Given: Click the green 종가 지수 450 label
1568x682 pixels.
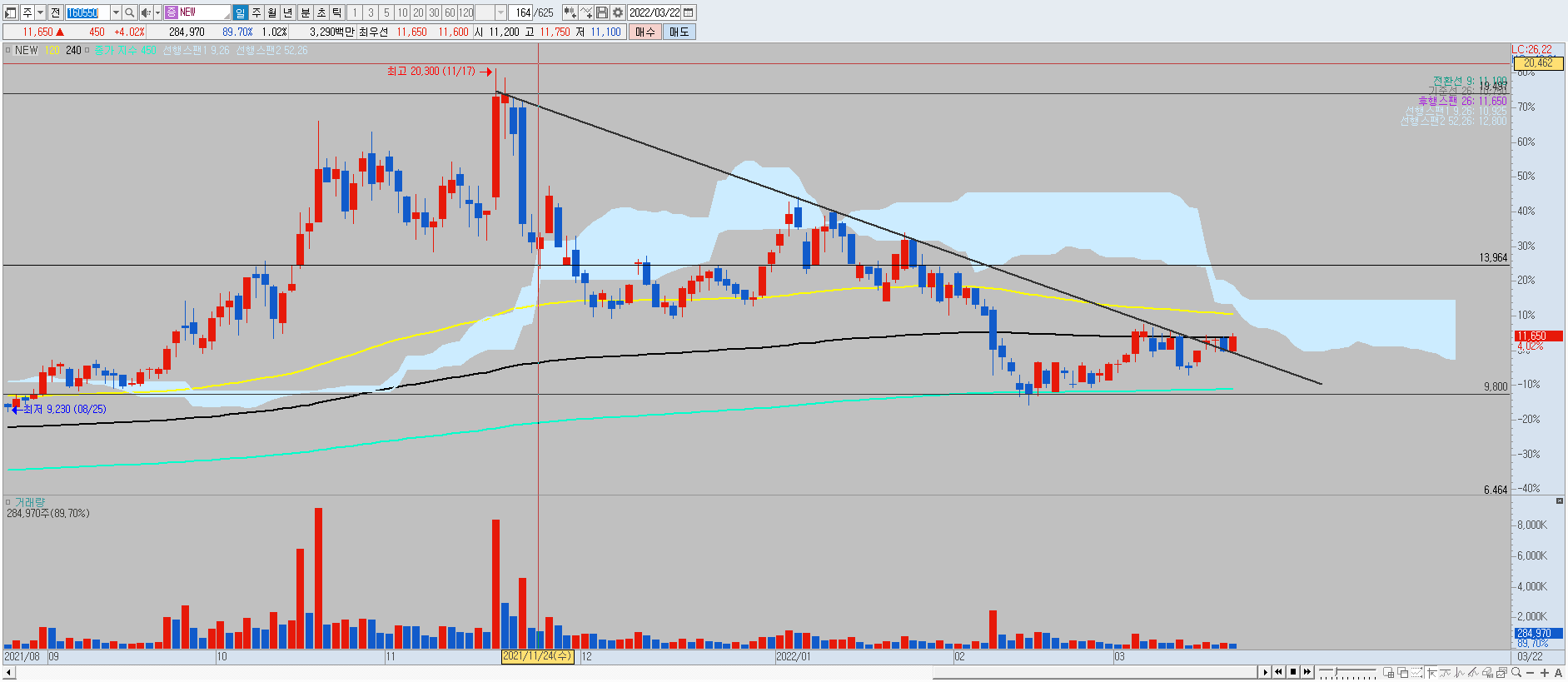Looking at the screenshot, I should 125,50.
